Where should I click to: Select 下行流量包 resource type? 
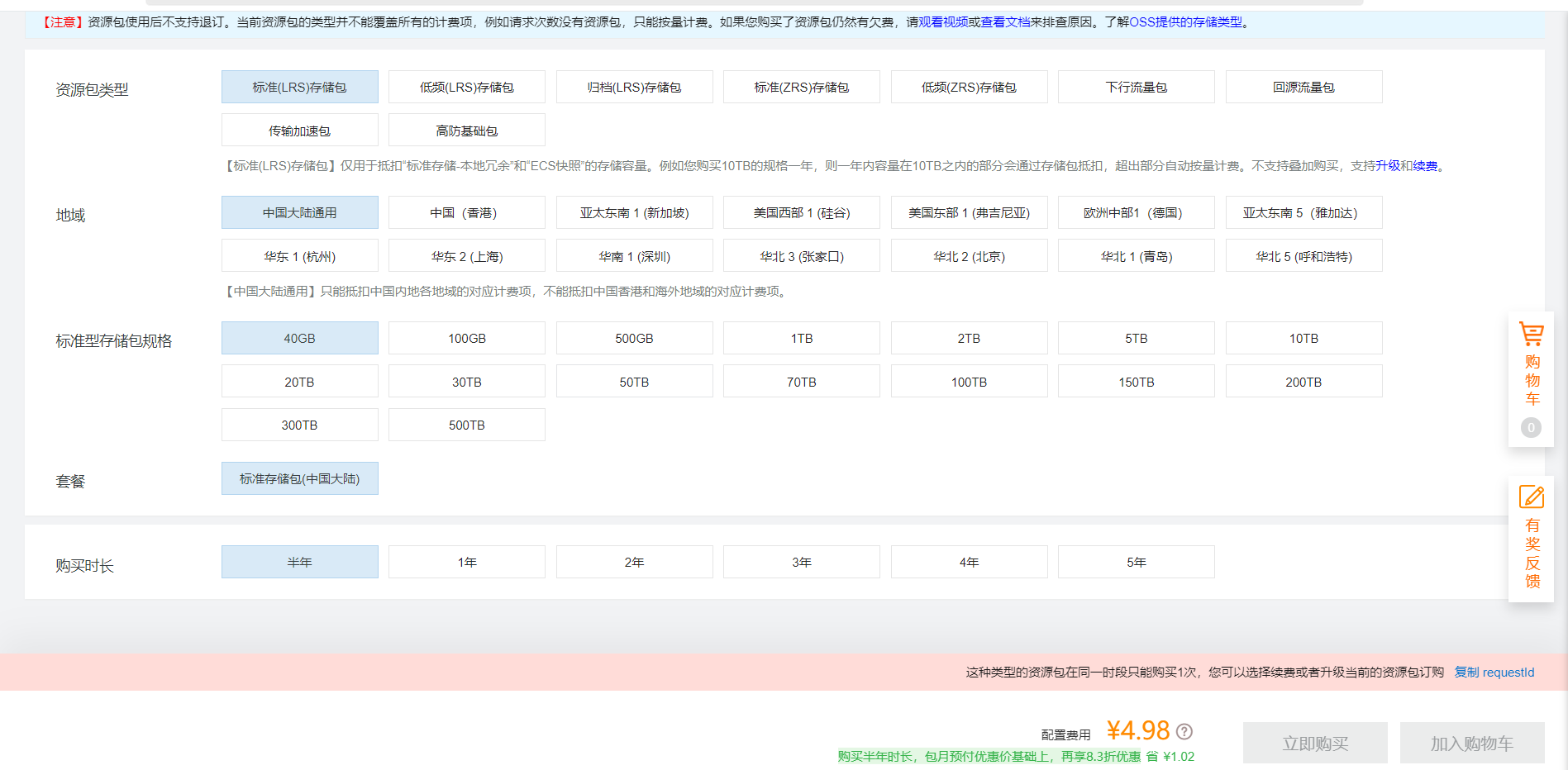tap(1136, 87)
